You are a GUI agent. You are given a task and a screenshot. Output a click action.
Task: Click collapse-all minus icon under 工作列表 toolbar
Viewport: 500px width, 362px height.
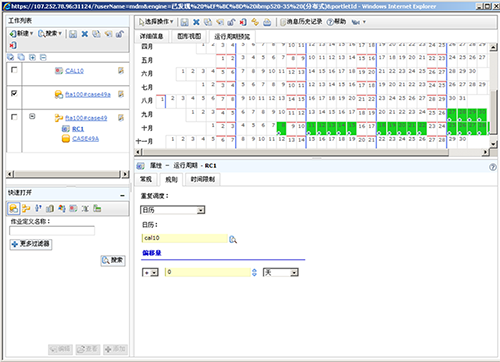click(43, 57)
